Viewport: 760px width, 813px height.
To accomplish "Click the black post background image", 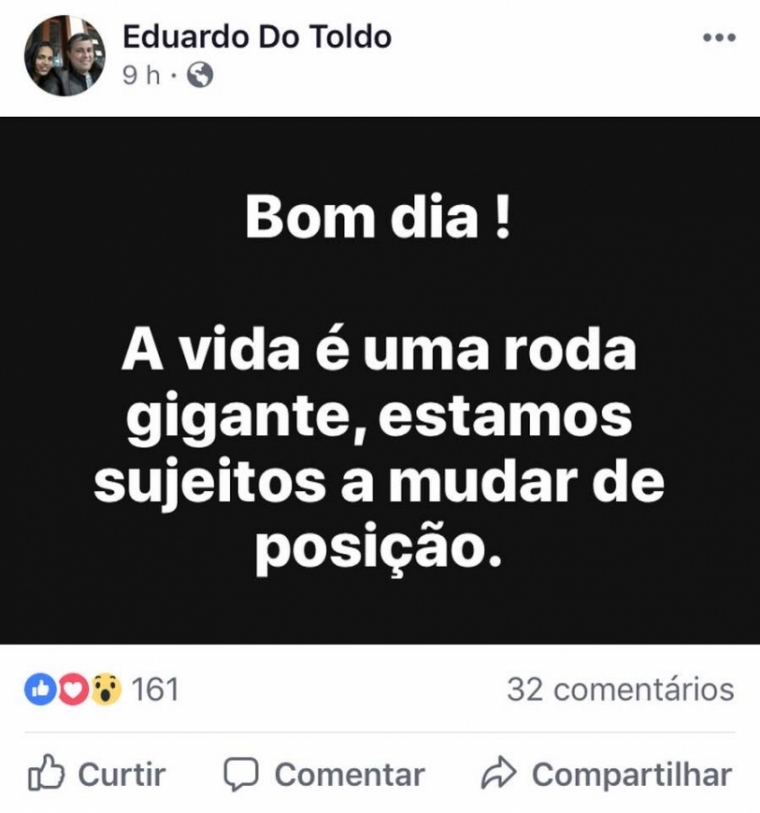I will pyautogui.click(x=380, y=380).
